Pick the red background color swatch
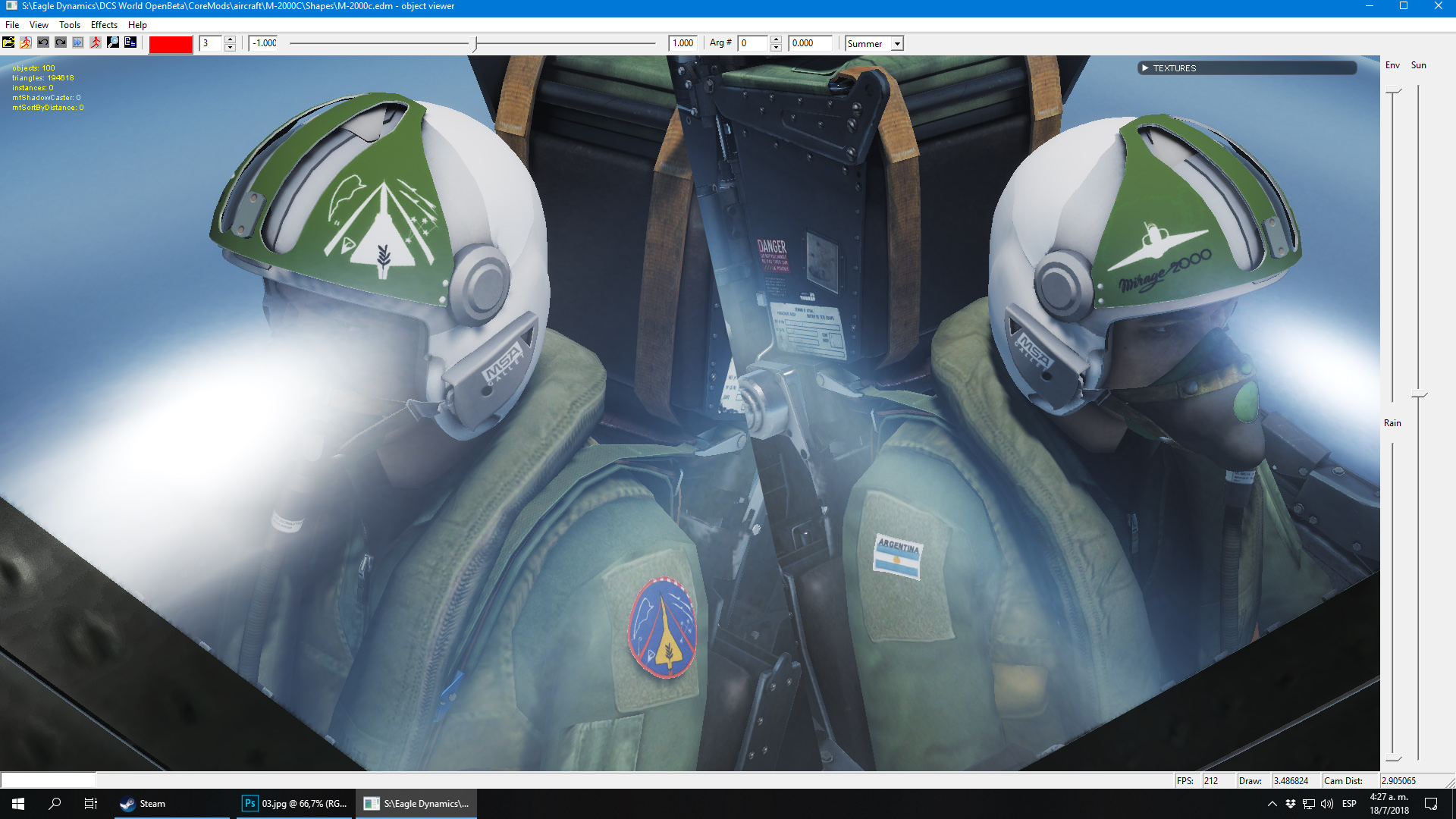The height and width of the screenshot is (819, 1456). tap(171, 44)
